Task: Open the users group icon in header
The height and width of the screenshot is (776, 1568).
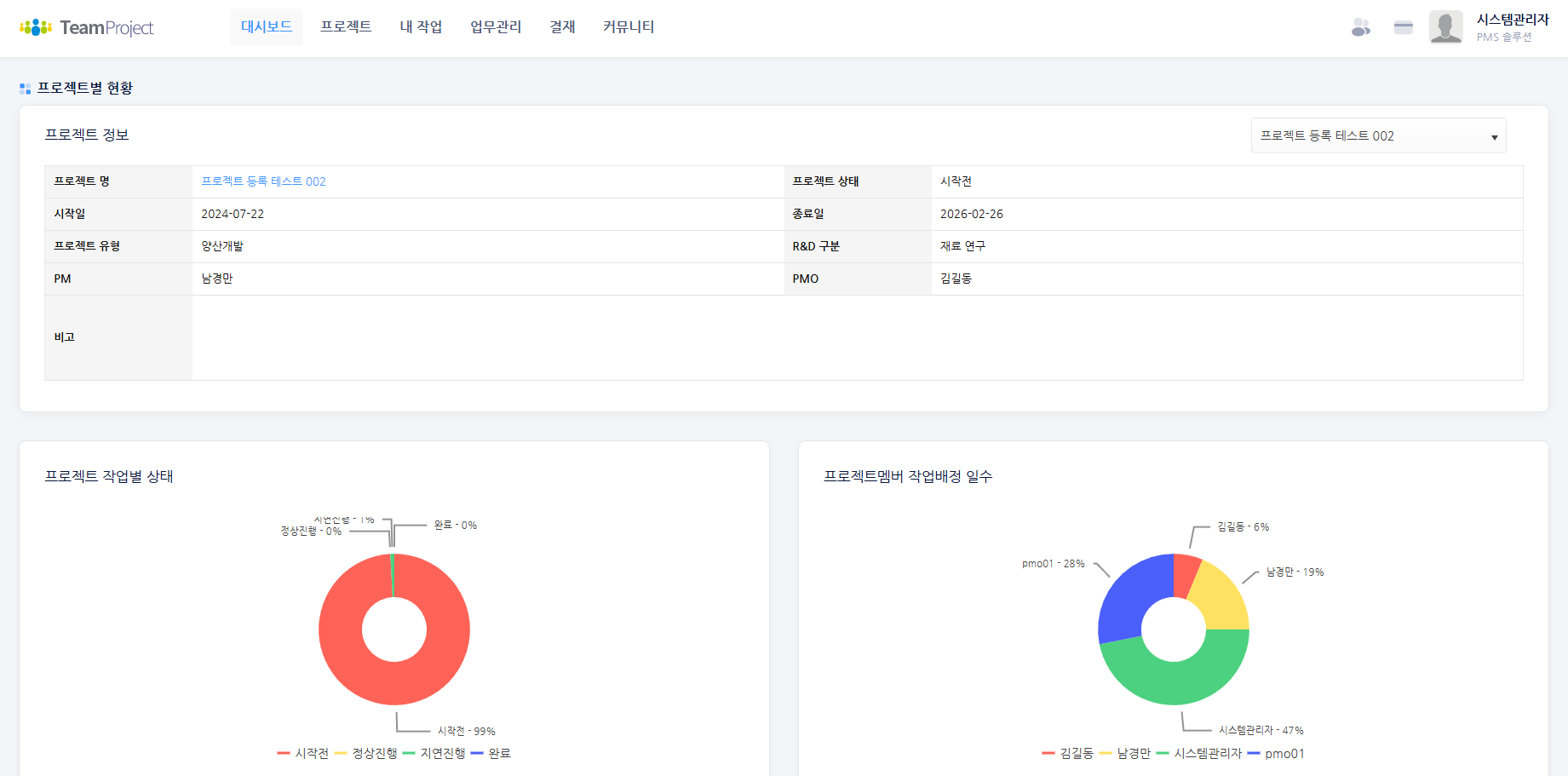Action: pos(1360,27)
